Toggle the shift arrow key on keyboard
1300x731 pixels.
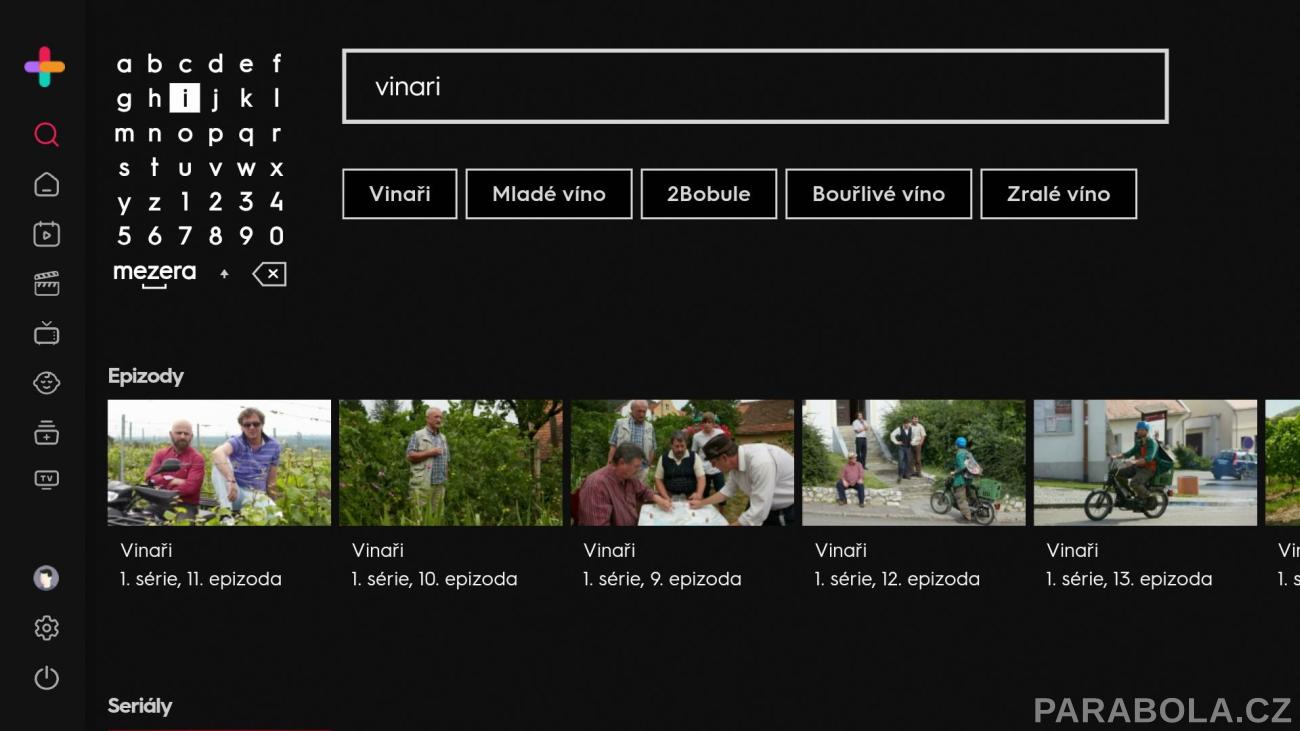224,274
